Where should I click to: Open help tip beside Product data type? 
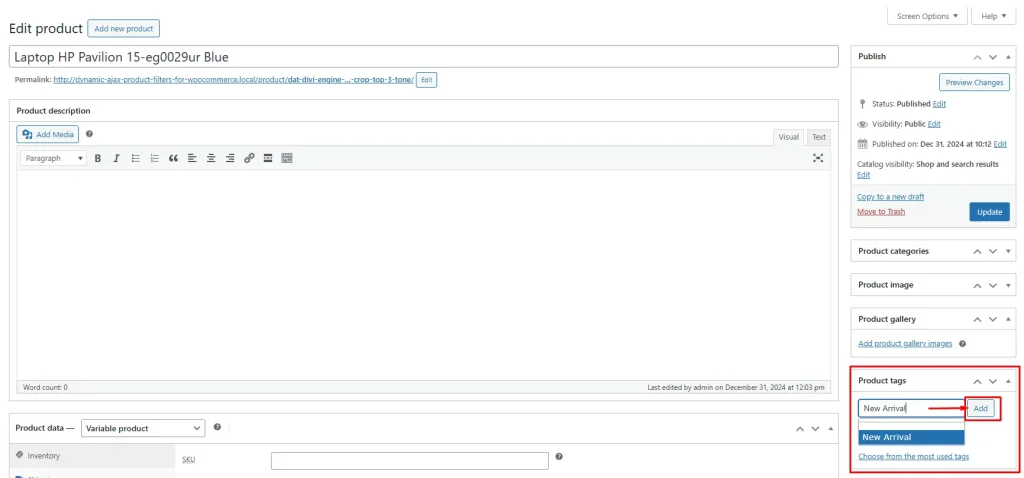pos(217,427)
